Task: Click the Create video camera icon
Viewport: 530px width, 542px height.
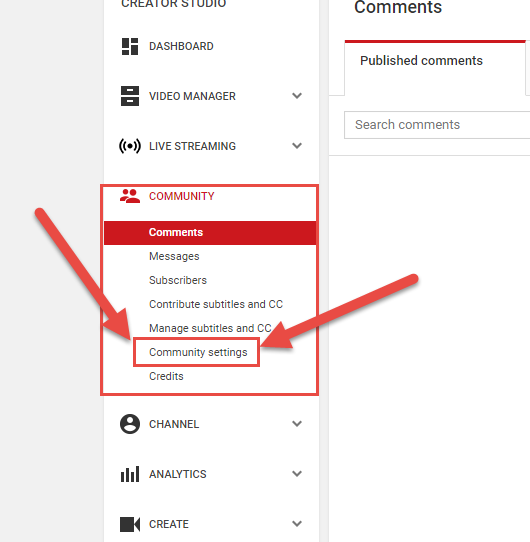Action: [x=130, y=524]
